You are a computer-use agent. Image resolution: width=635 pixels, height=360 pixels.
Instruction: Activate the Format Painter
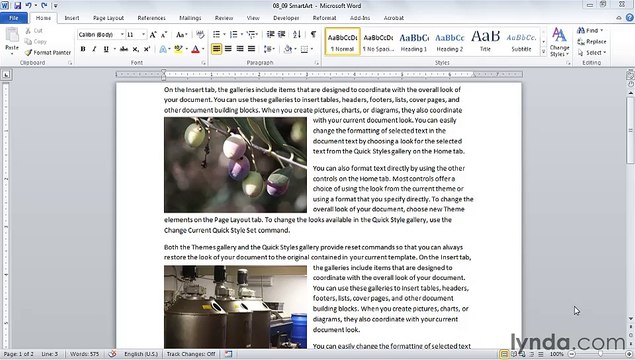(x=48, y=52)
